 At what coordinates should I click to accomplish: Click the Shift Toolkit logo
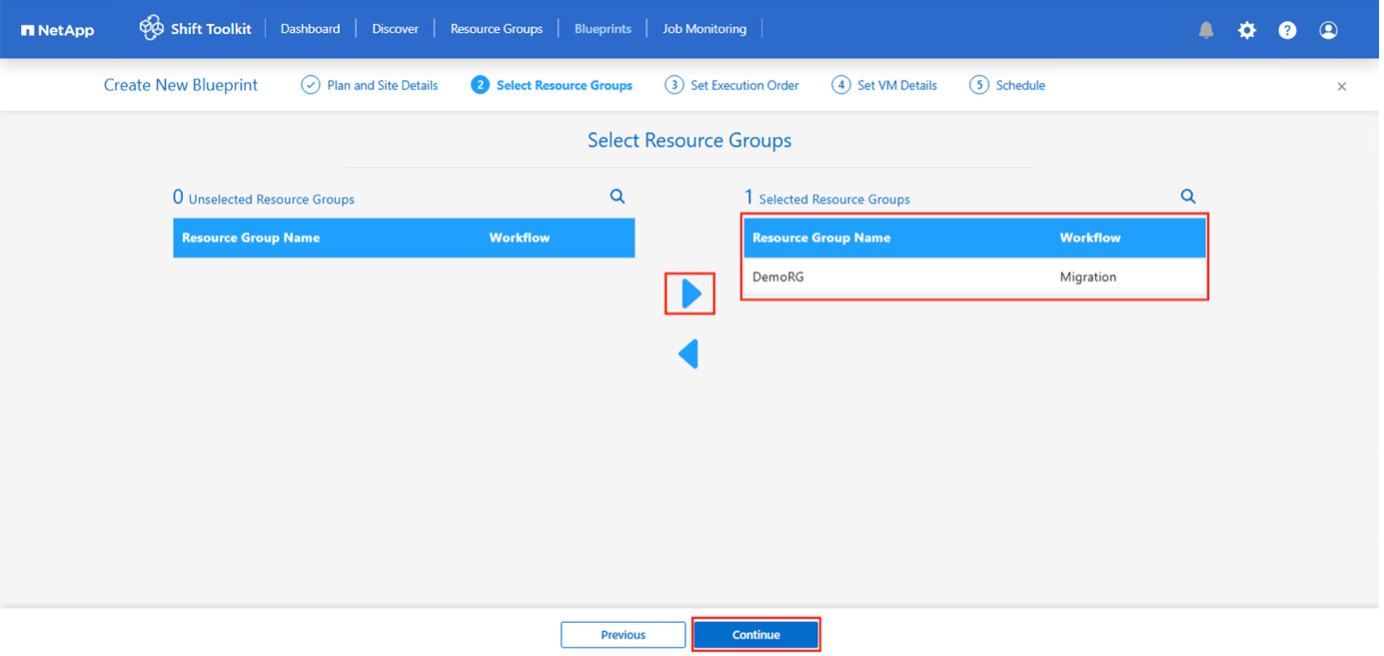(x=195, y=29)
